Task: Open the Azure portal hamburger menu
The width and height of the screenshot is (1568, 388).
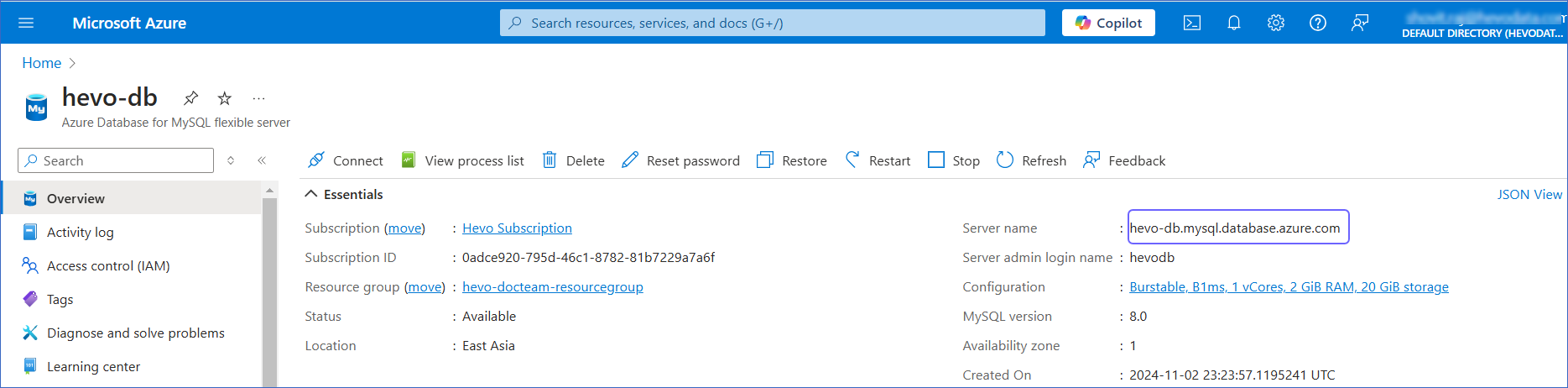Action: pos(26,23)
